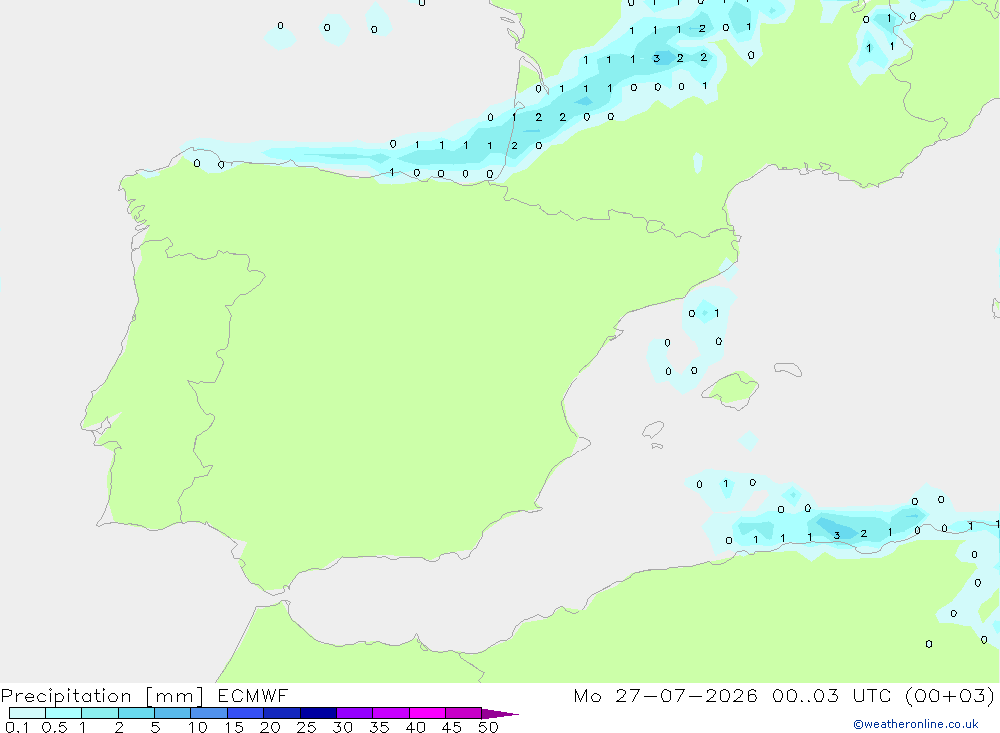This screenshot has width=1000, height=733.
Task: Select the 1–2 mm legend swatch
Action: click(100, 713)
